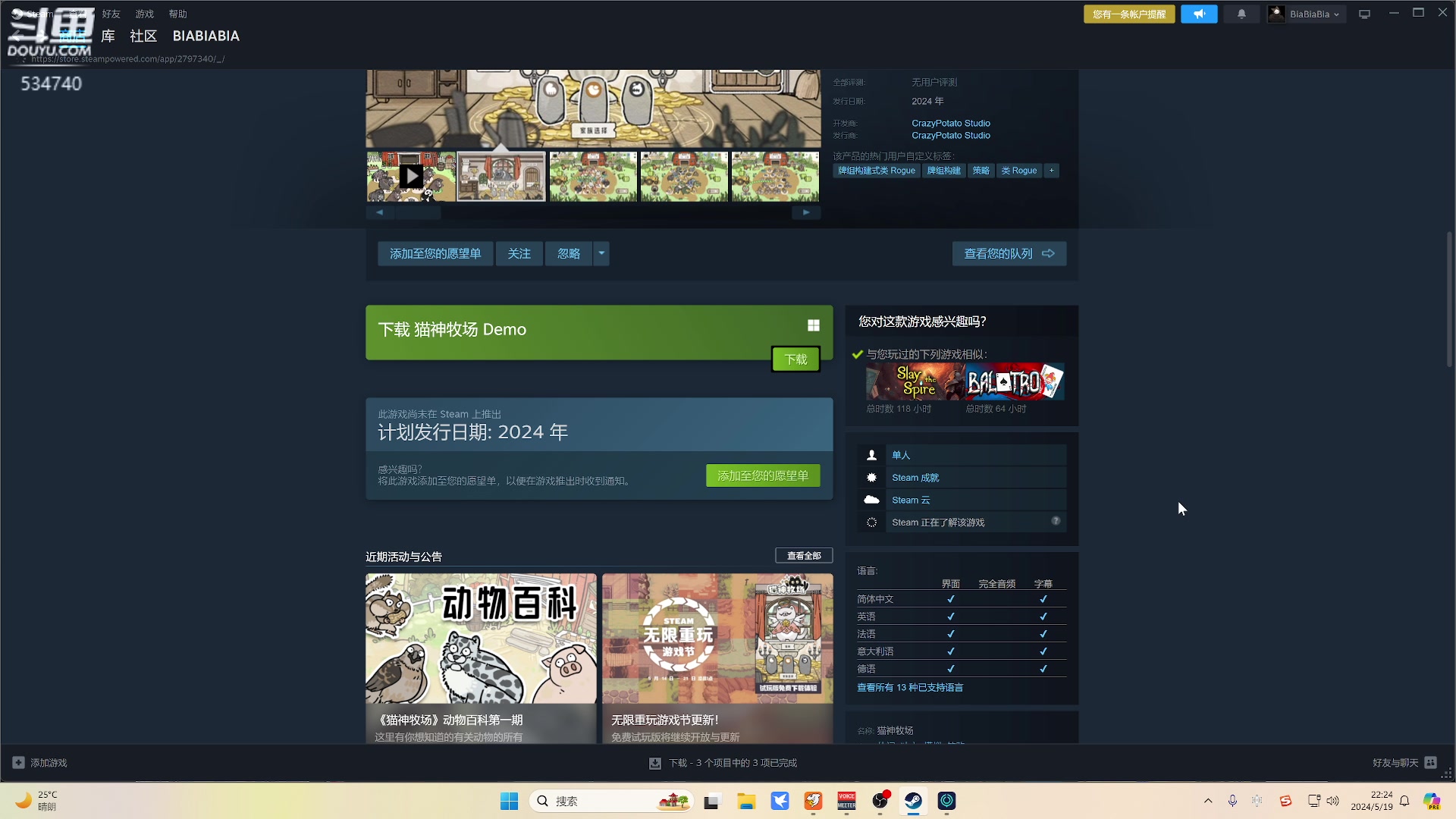The image size is (1456, 819).
Task: Click the Steam 成就 achievements category
Action: click(962, 478)
